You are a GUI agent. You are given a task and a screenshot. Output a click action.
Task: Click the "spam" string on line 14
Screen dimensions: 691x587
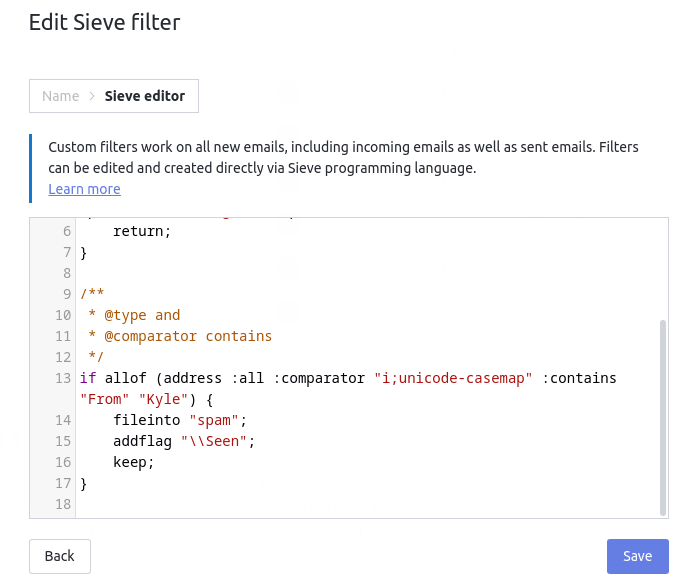[214, 420]
